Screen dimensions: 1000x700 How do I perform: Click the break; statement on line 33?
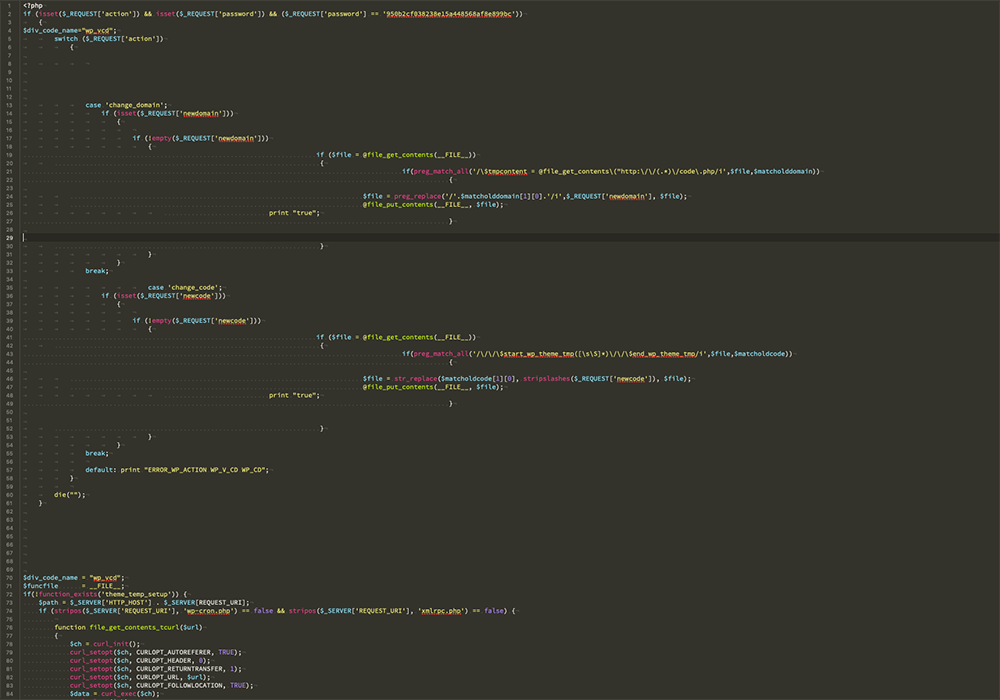click(97, 270)
